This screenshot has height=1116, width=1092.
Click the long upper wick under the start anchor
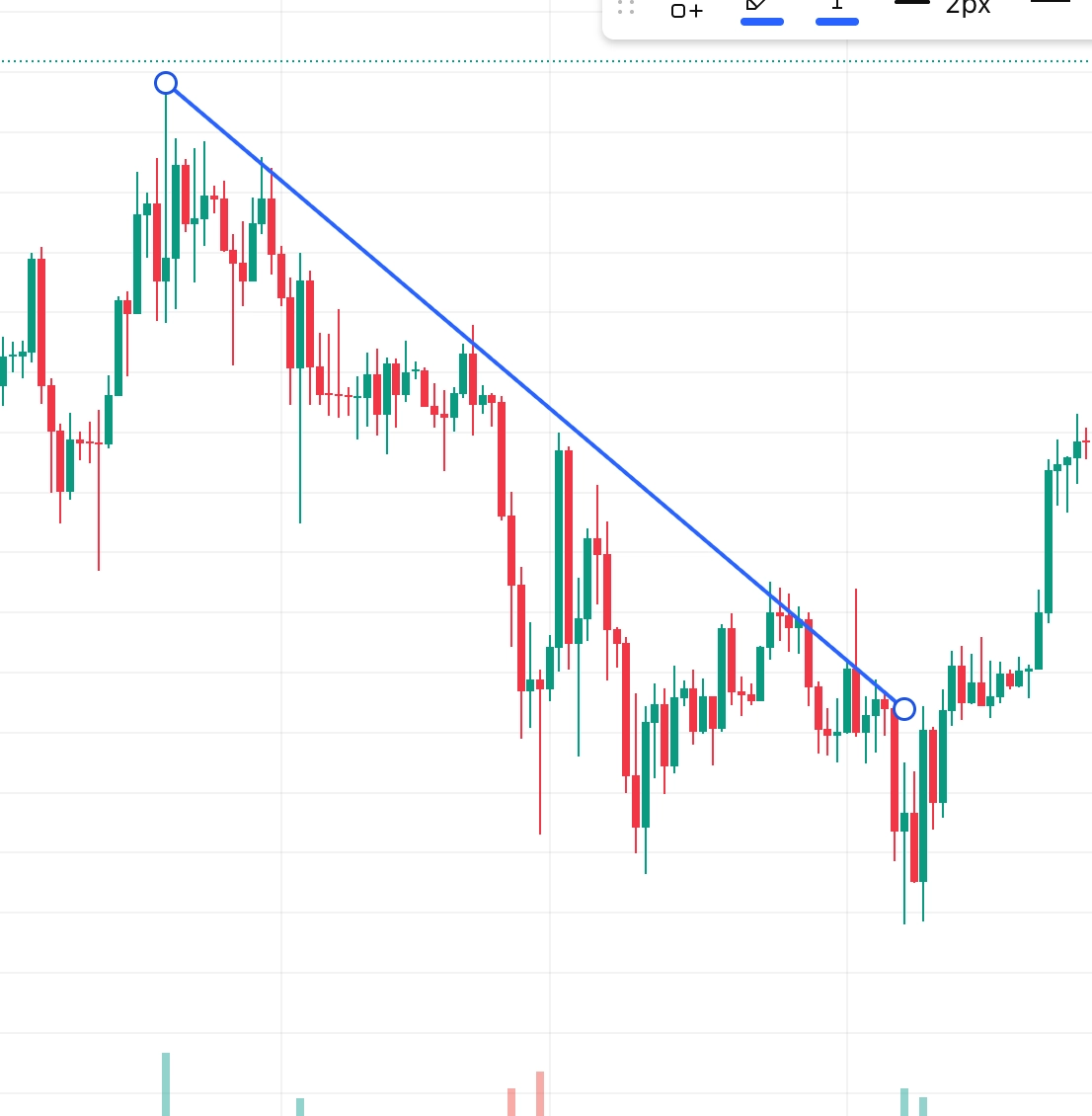[x=166, y=128]
